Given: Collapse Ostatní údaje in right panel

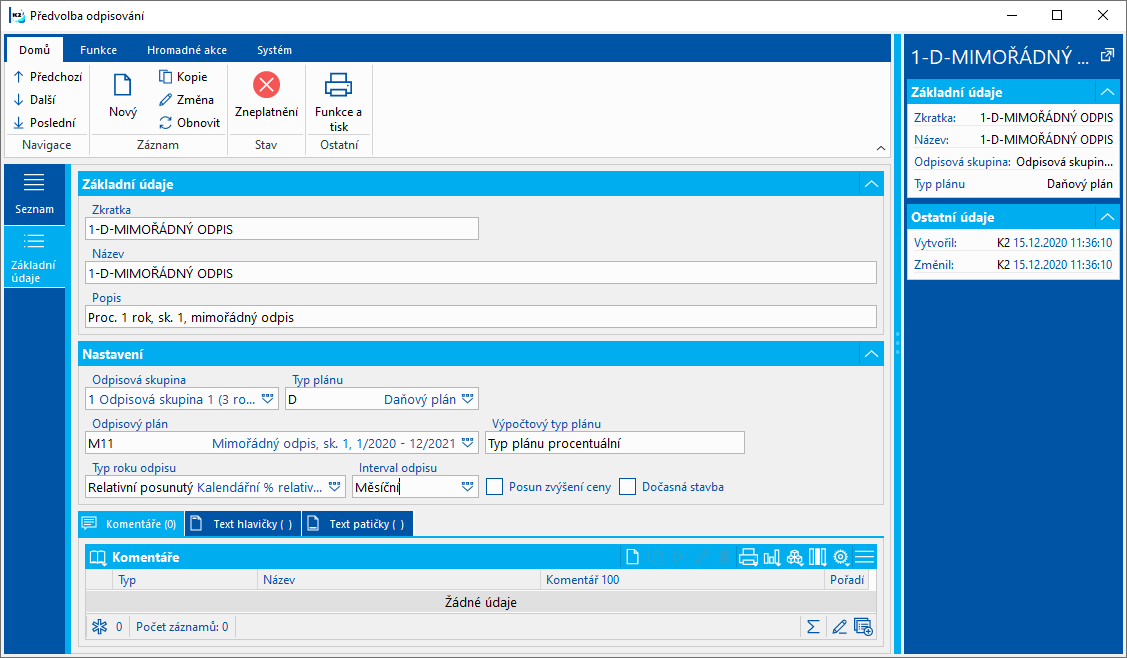Looking at the screenshot, I should point(1108,217).
